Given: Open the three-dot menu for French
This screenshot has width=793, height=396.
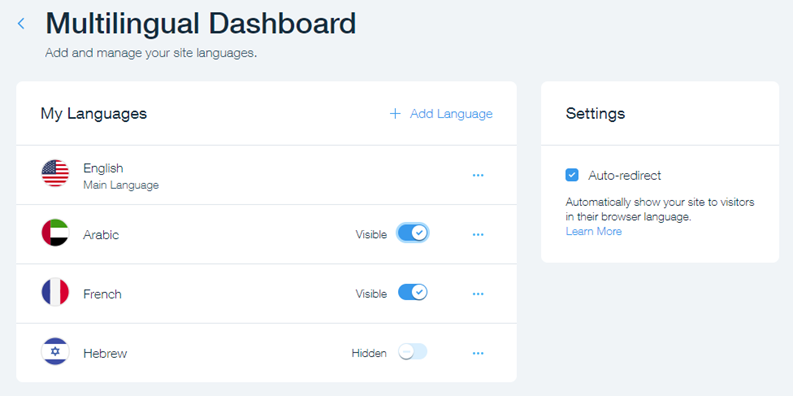Looking at the screenshot, I should pos(478,294).
